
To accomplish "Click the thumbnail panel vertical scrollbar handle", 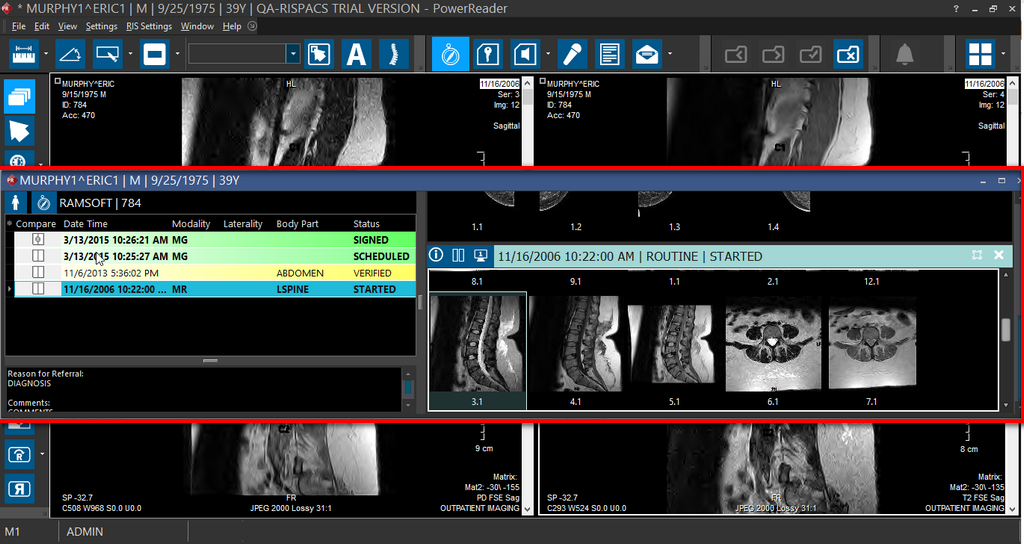I will pos(1005,330).
